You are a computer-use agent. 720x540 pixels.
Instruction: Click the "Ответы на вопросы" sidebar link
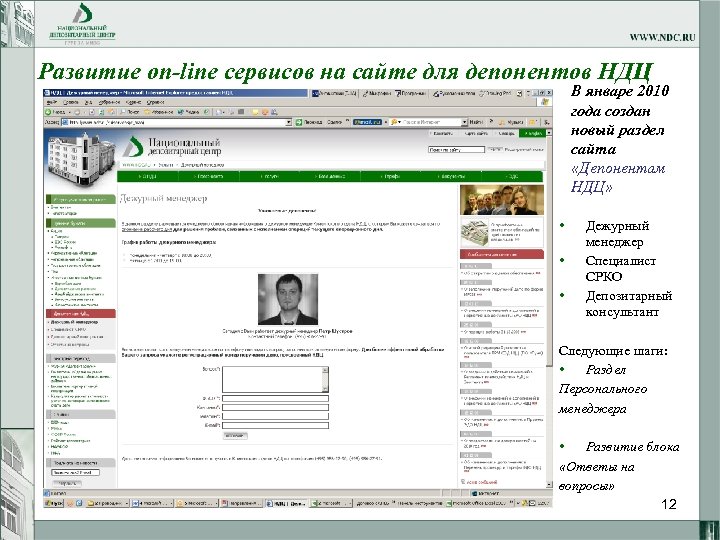click(x=69, y=344)
